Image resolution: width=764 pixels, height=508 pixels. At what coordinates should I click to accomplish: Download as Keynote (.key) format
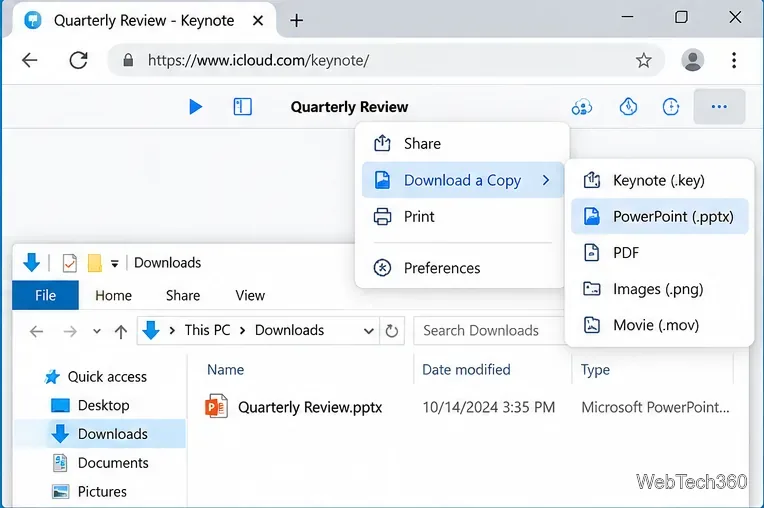point(659,180)
